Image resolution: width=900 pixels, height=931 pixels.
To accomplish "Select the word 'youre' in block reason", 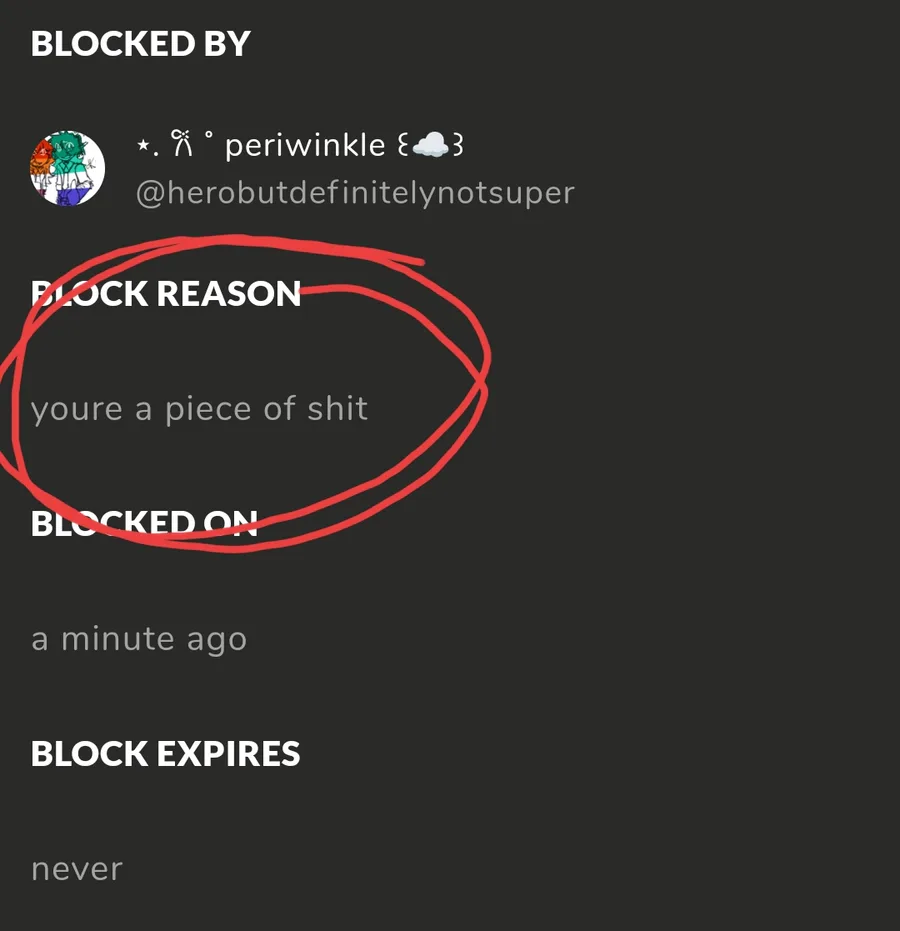I will pos(77,411).
